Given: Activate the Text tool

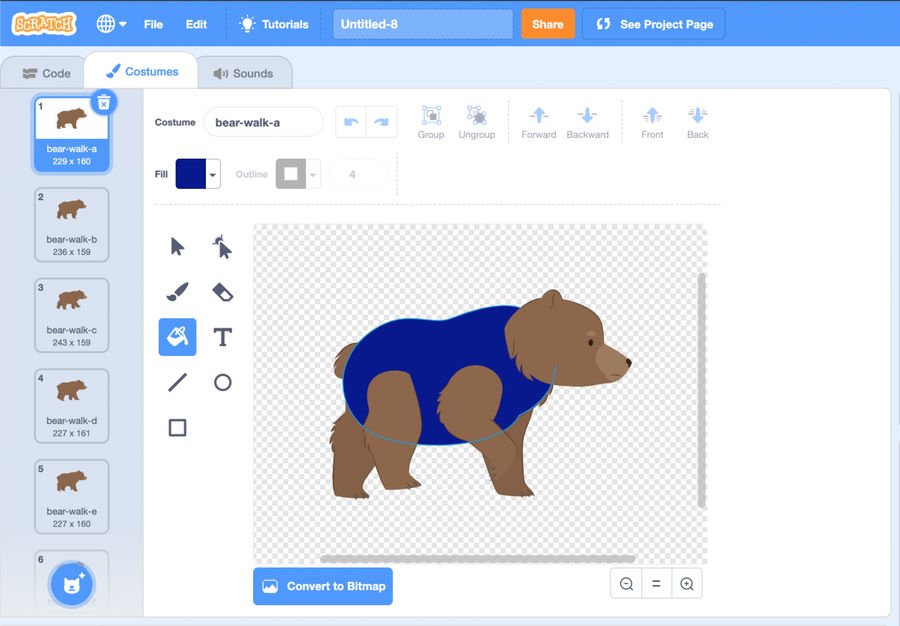Looking at the screenshot, I should [222, 337].
